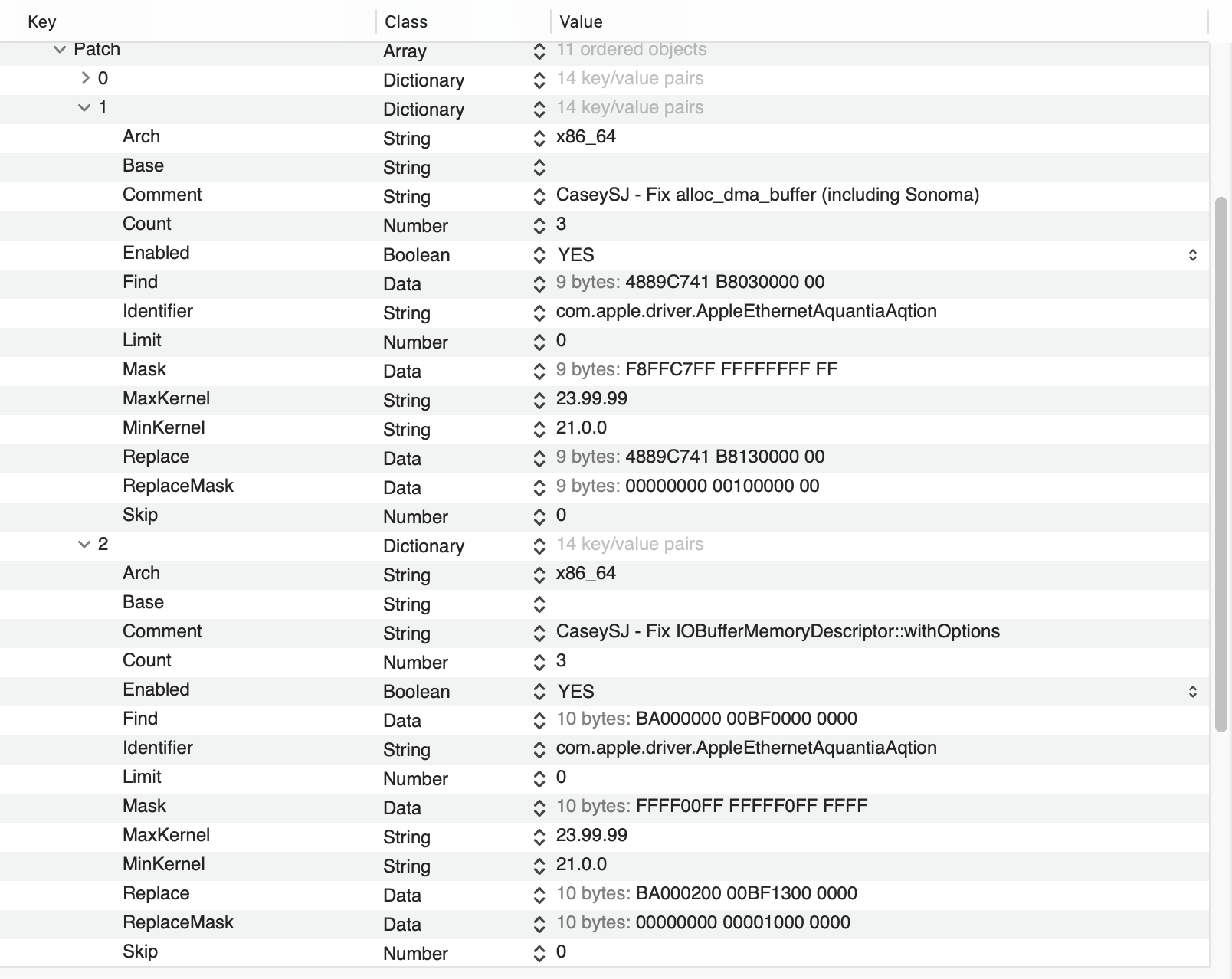Click the stepper next to Find's 9-byte data
This screenshot has width=1232, height=979.
(x=539, y=284)
